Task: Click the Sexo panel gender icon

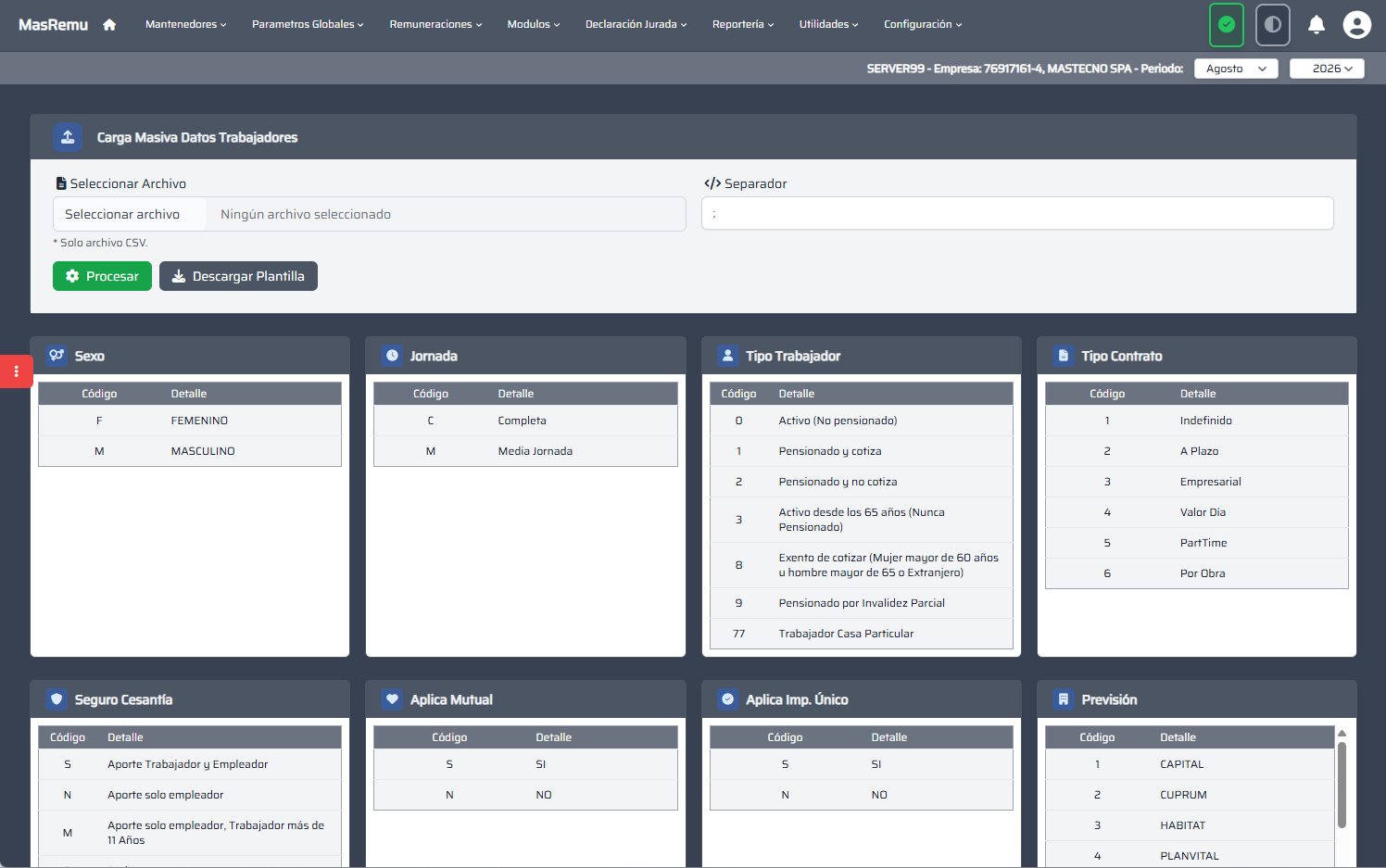Action: point(57,355)
